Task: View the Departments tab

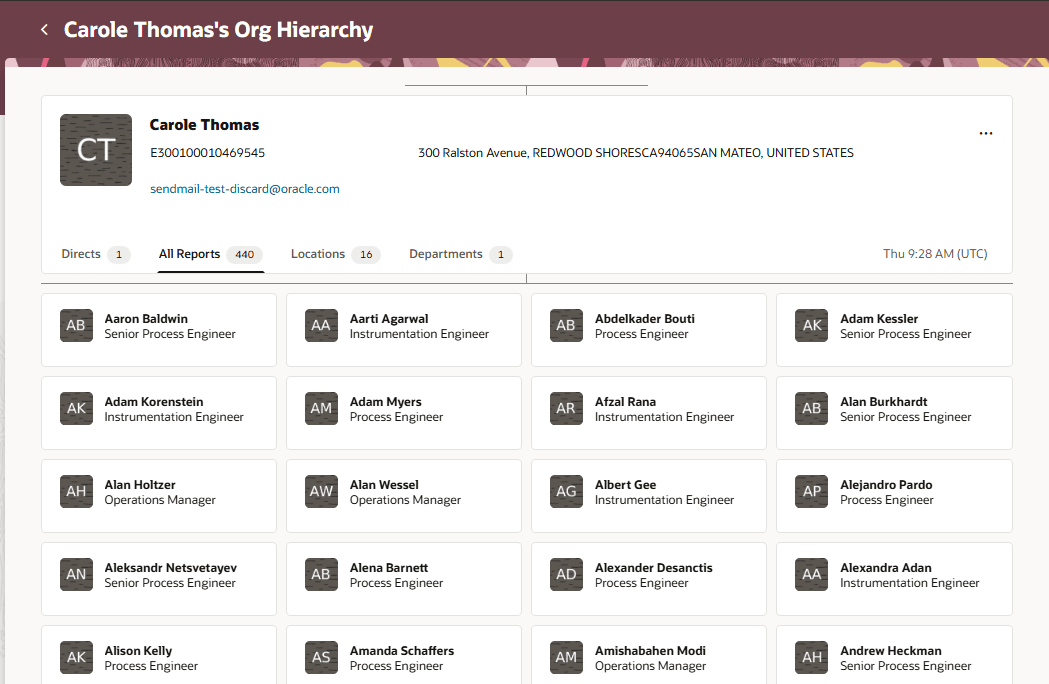Action: [446, 254]
